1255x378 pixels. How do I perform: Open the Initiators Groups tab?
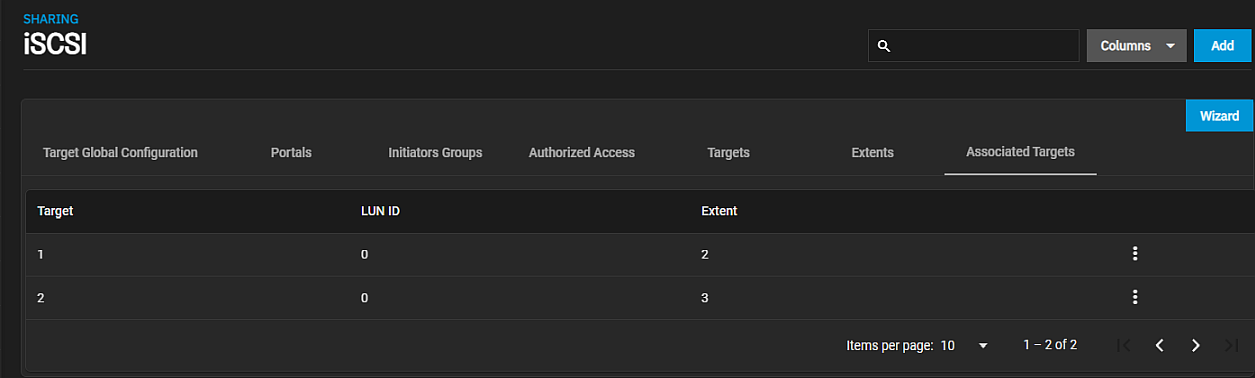[x=435, y=153]
